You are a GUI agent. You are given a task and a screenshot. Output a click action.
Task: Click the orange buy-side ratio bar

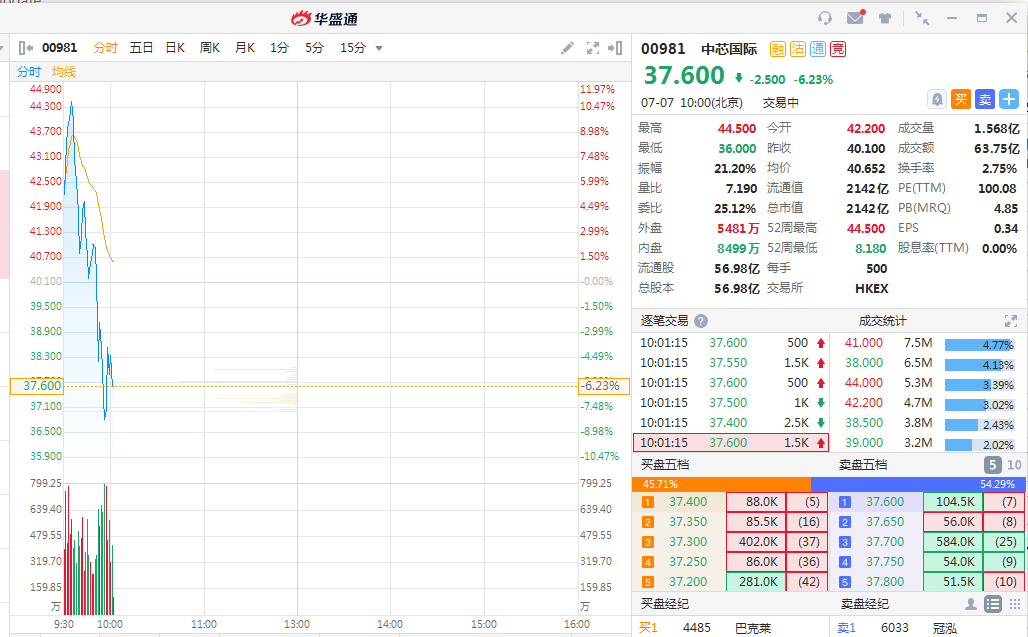721,484
